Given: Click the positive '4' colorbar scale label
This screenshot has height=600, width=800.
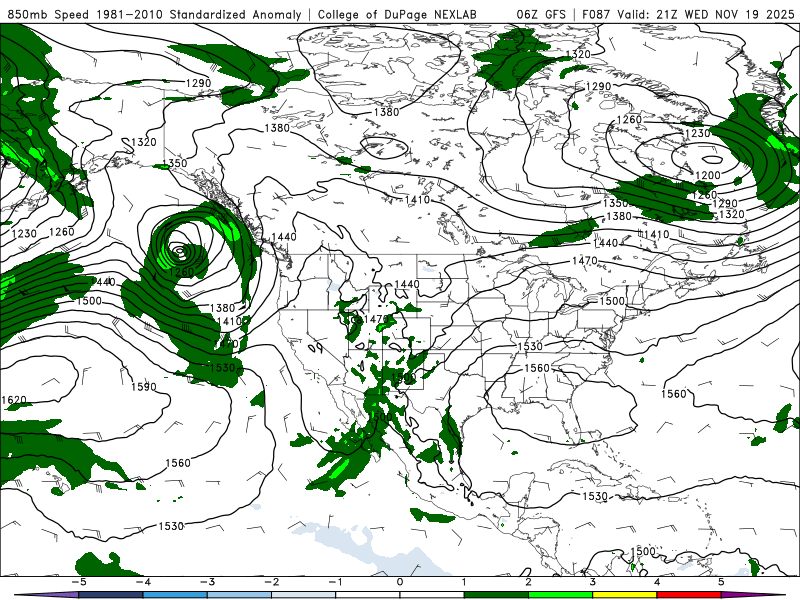Looking at the screenshot, I should tap(657, 582).
